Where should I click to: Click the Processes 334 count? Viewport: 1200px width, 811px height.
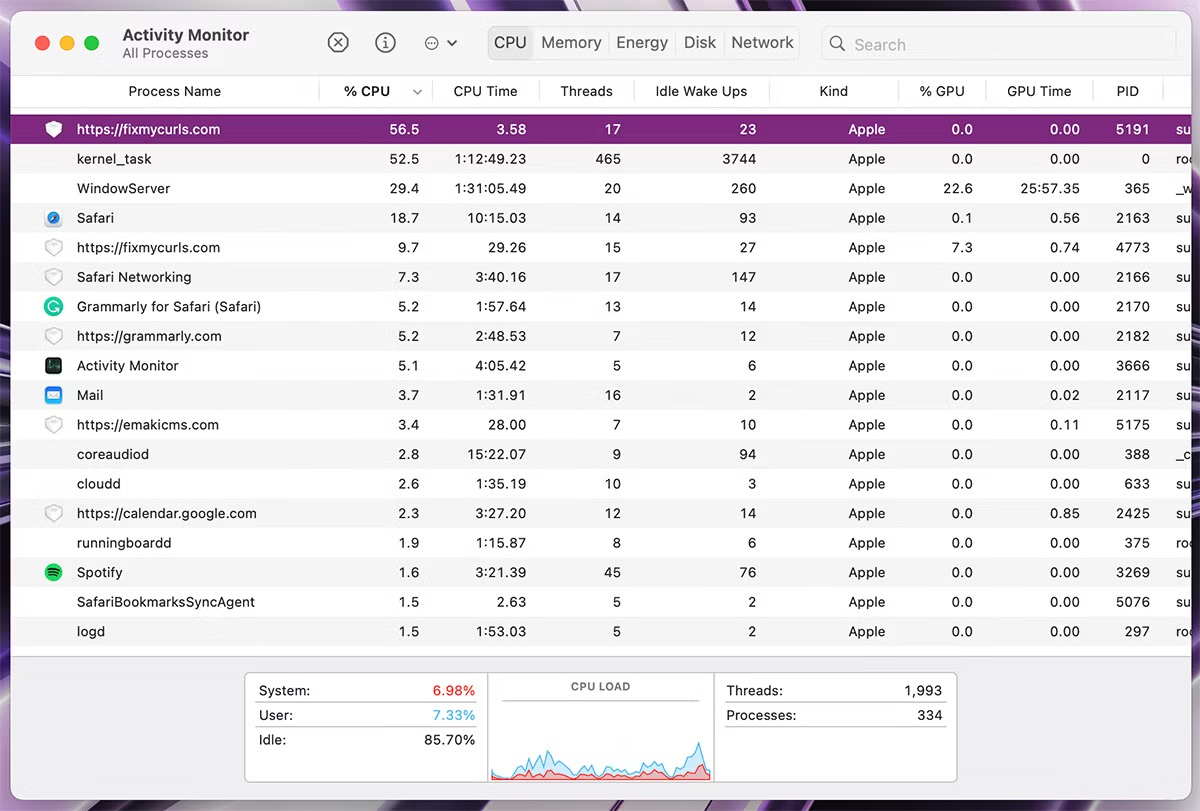(930, 716)
